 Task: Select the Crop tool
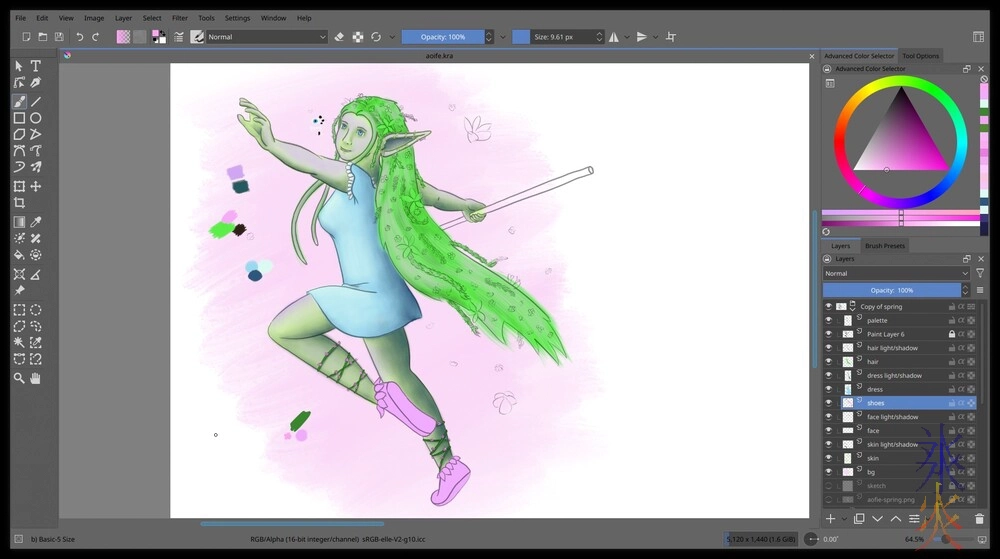click(19, 203)
